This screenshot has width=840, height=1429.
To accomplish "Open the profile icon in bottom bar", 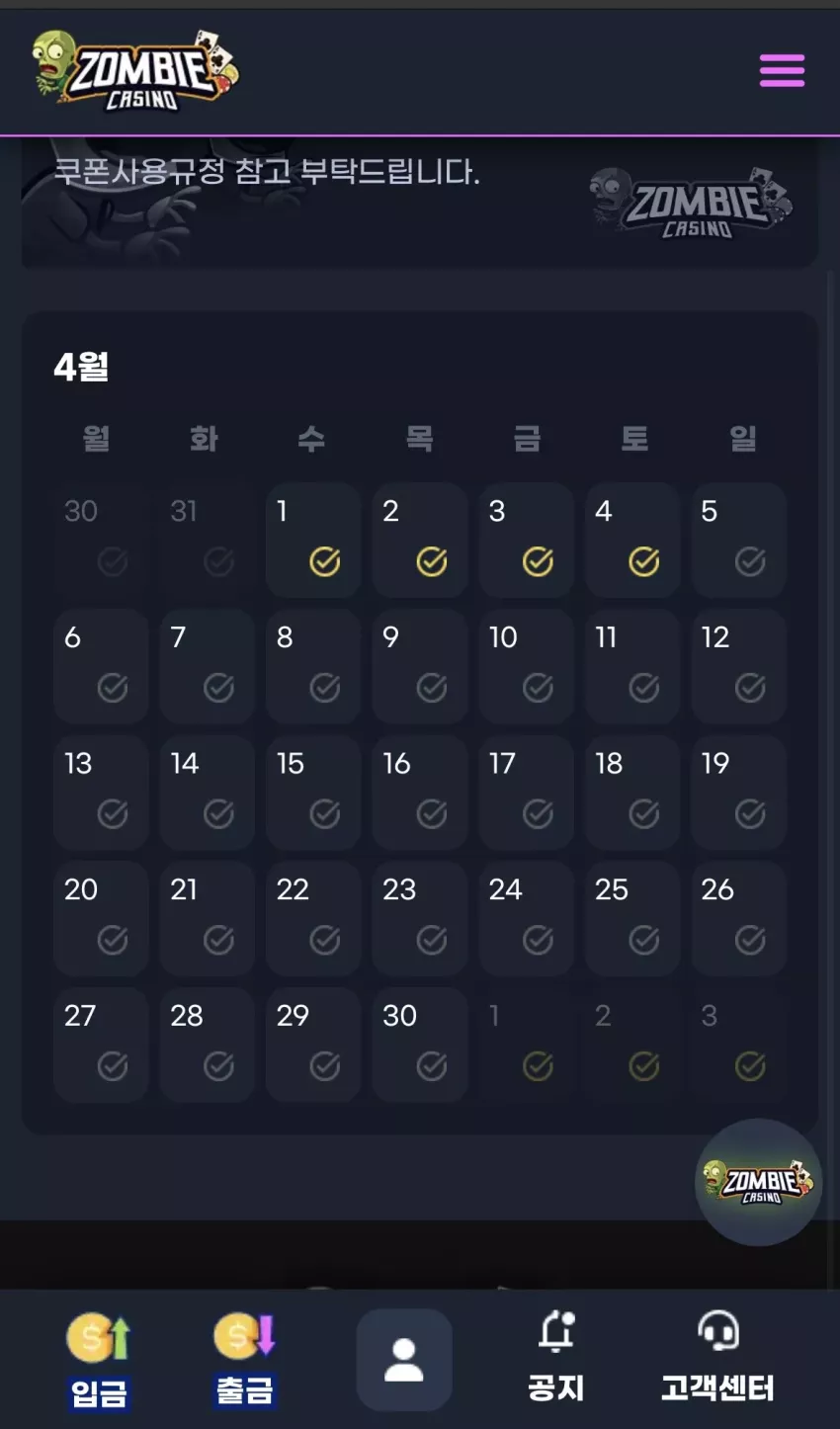I will coord(404,1360).
